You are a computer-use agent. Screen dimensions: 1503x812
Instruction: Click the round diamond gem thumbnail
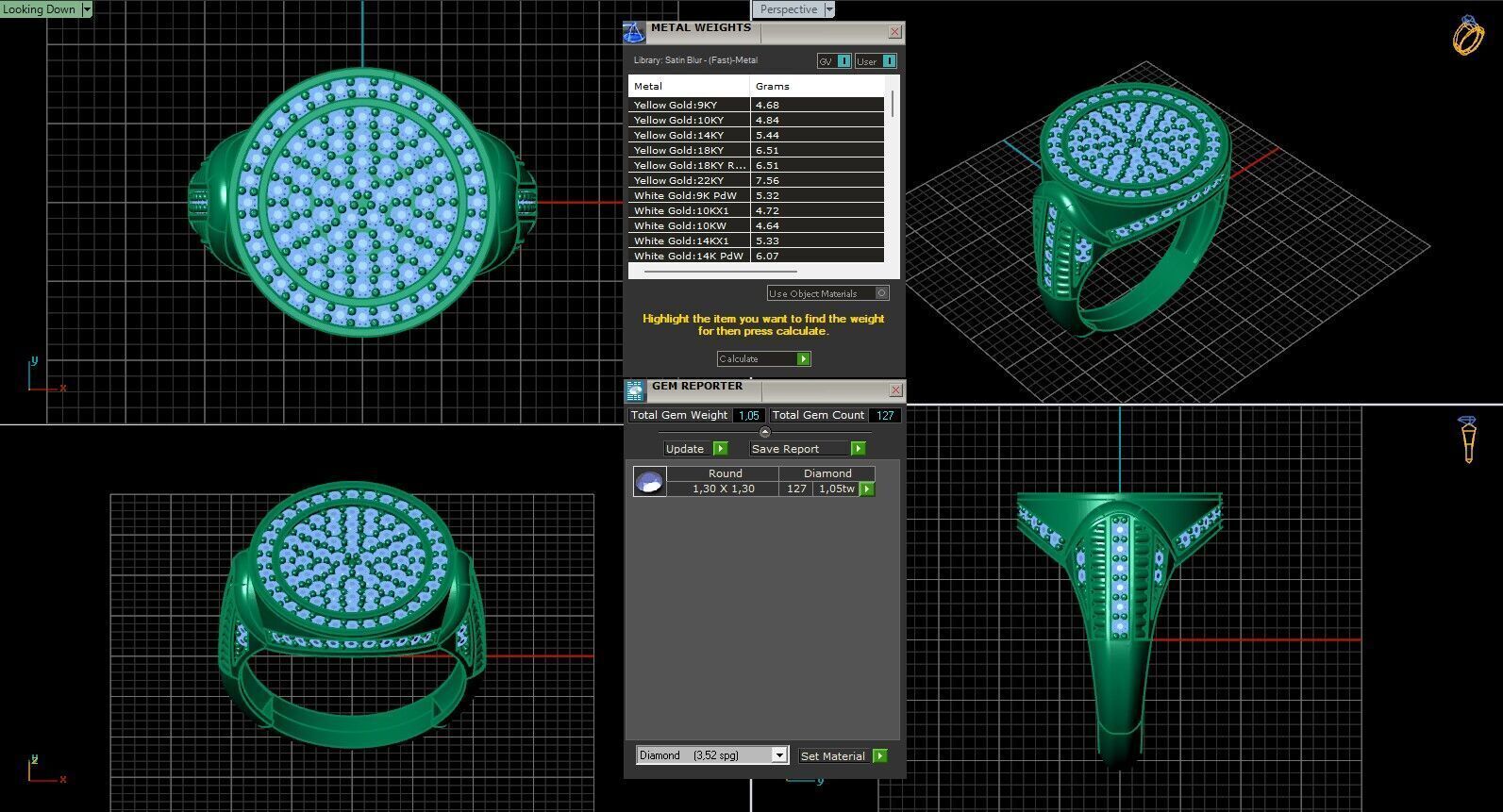tap(649, 482)
